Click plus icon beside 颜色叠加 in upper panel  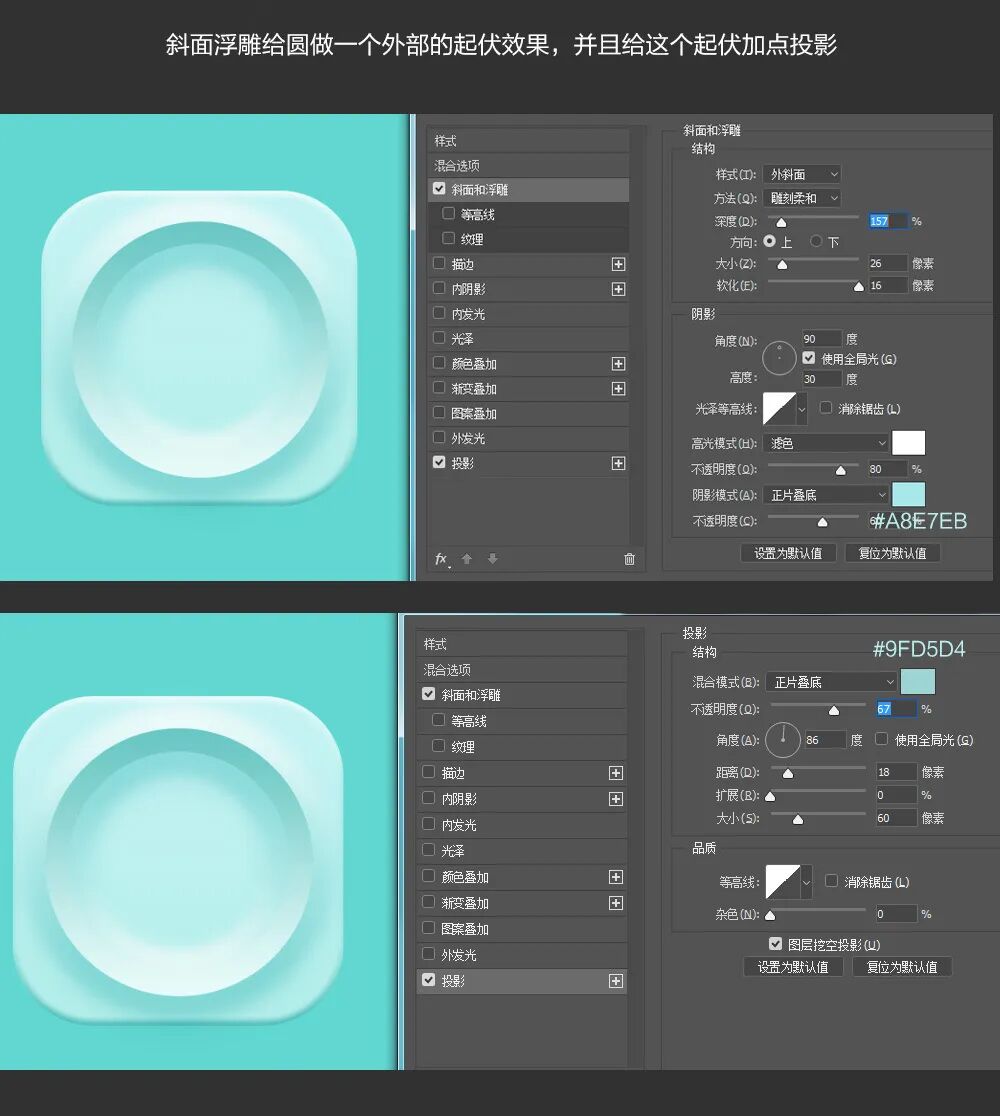point(618,364)
